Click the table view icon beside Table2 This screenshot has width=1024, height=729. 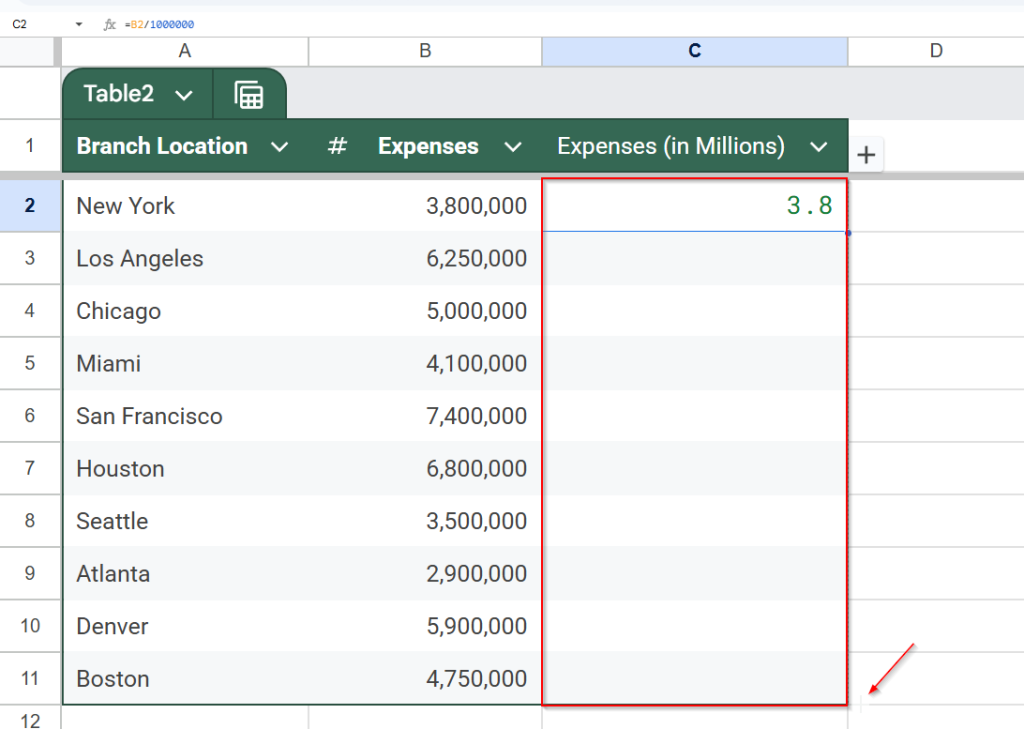pyautogui.click(x=249, y=95)
